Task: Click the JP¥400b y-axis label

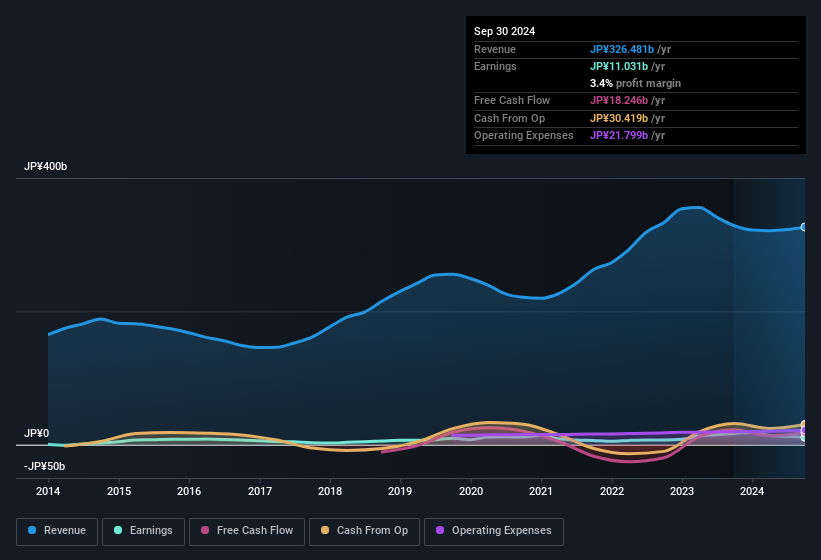Action: pos(46,166)
